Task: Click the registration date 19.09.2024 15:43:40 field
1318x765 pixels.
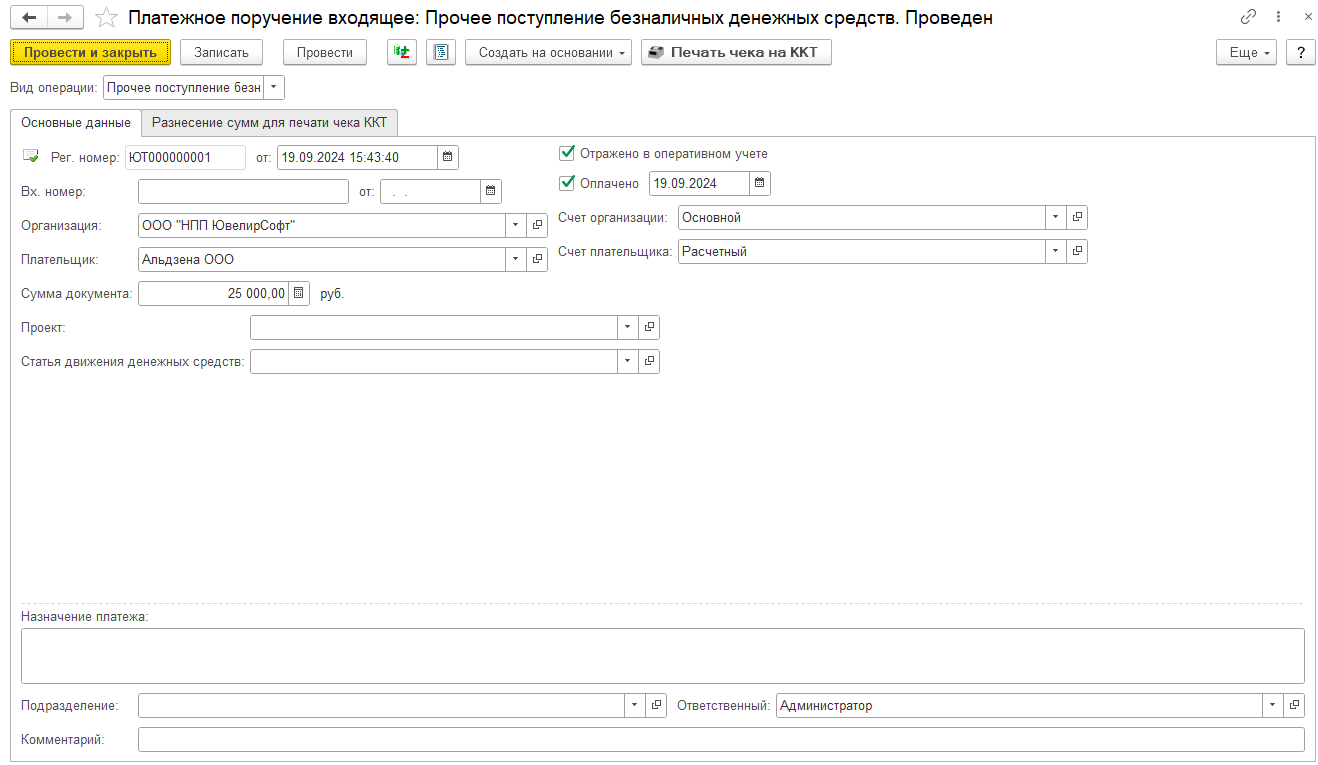Action: (x=357, y=157)
